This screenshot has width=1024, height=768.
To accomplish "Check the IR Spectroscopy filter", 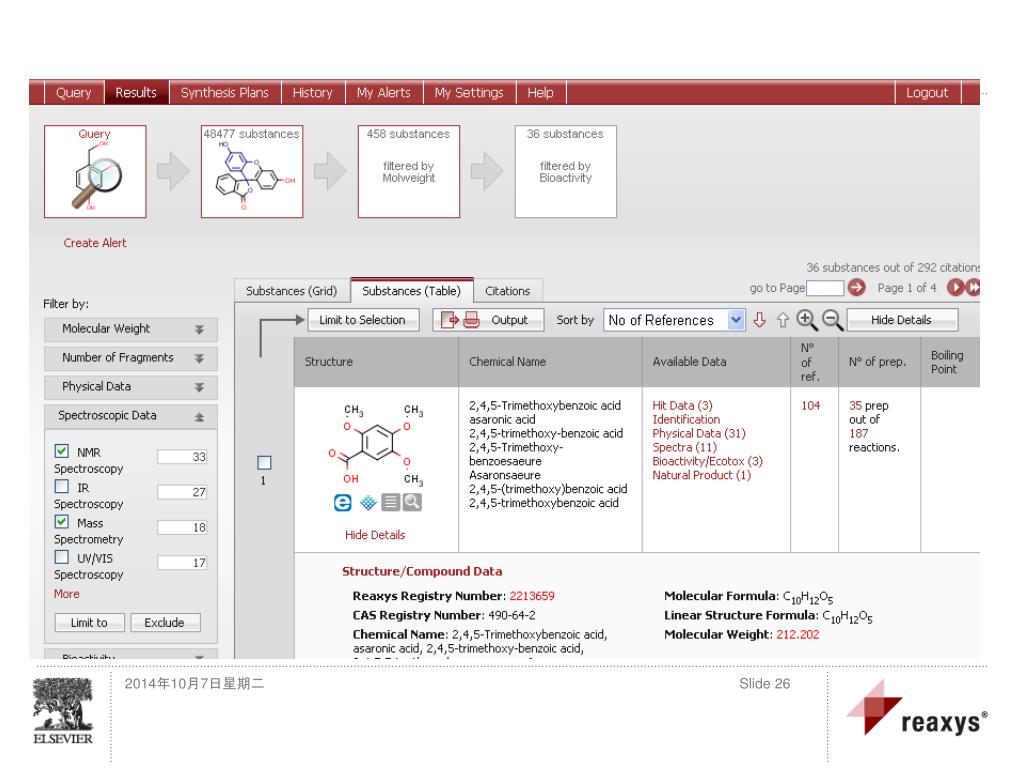I will point(61,486).
